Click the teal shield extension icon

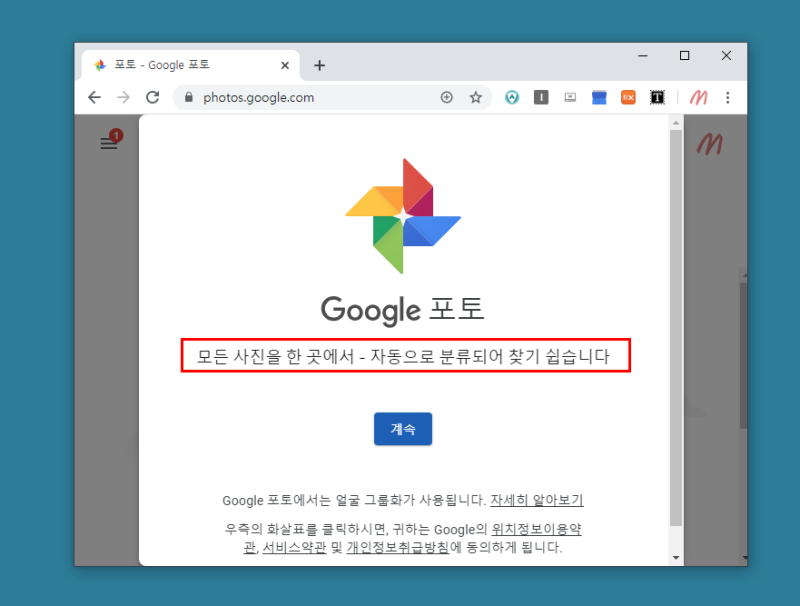[x=512, y=97]
